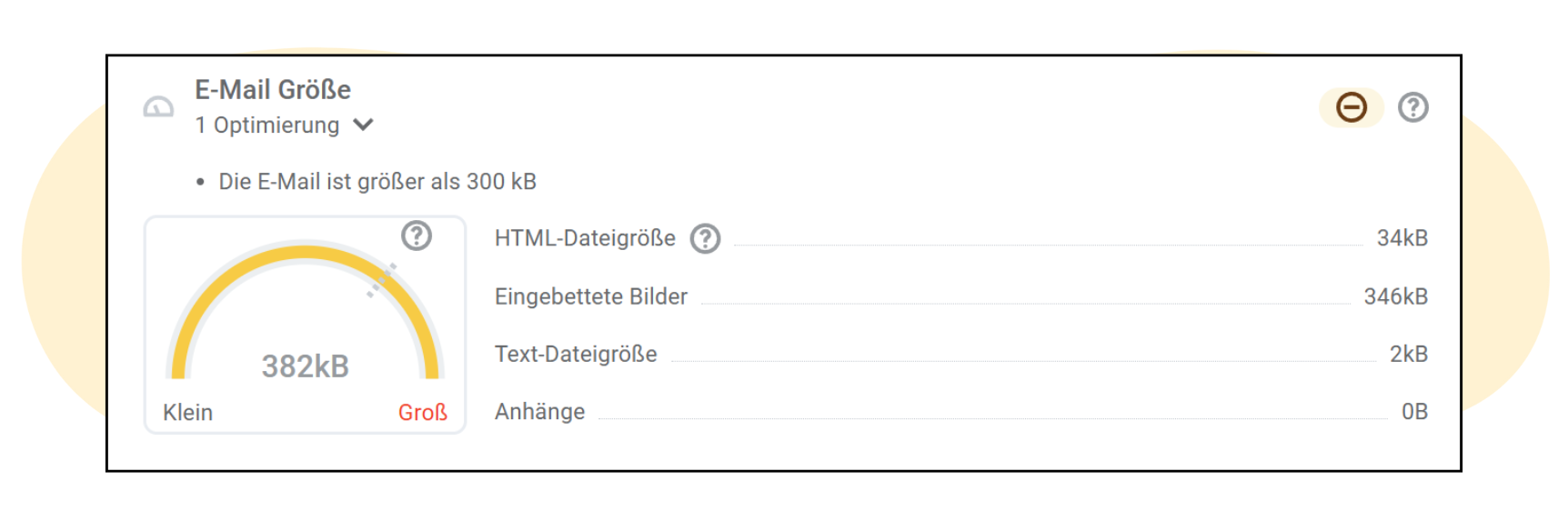The image size is (1568, 521).
Task: Collapse the 1 Optimierung chevron
Action: (x=364, y=125)
